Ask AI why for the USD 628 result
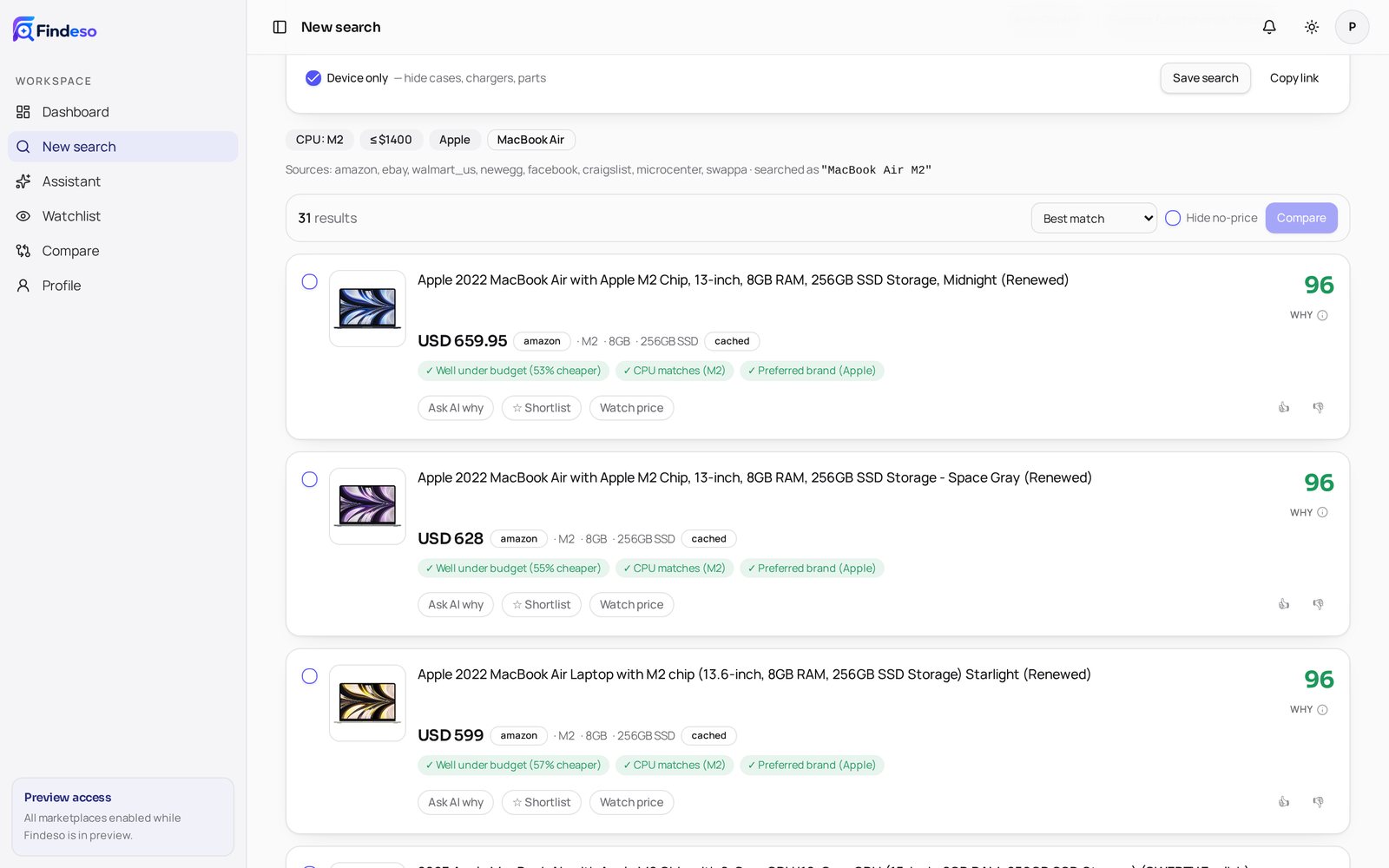1389x868 pixels. [456, 605]
